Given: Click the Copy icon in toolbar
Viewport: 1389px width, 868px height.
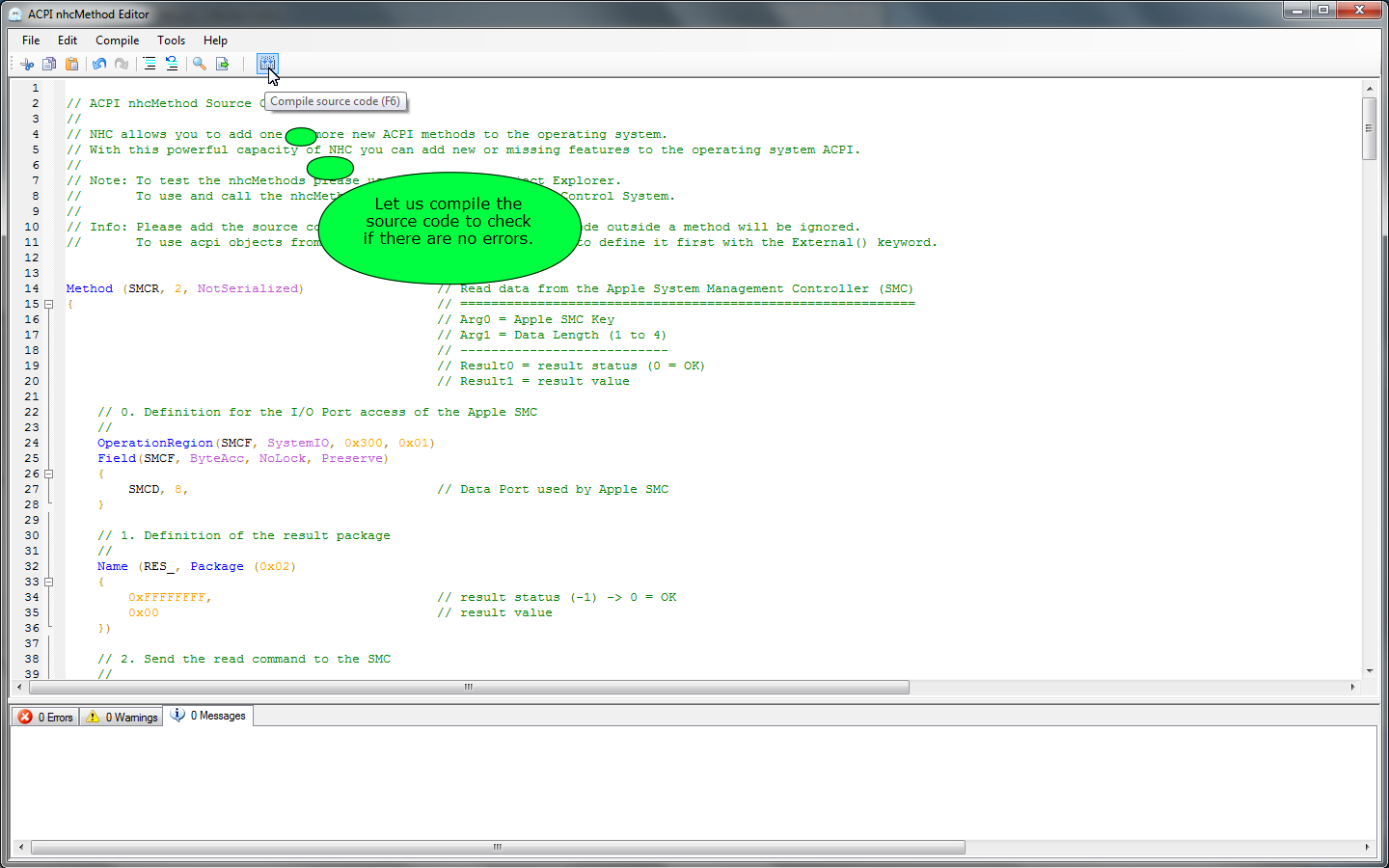Looking at the screenshot, I should 49,64.
